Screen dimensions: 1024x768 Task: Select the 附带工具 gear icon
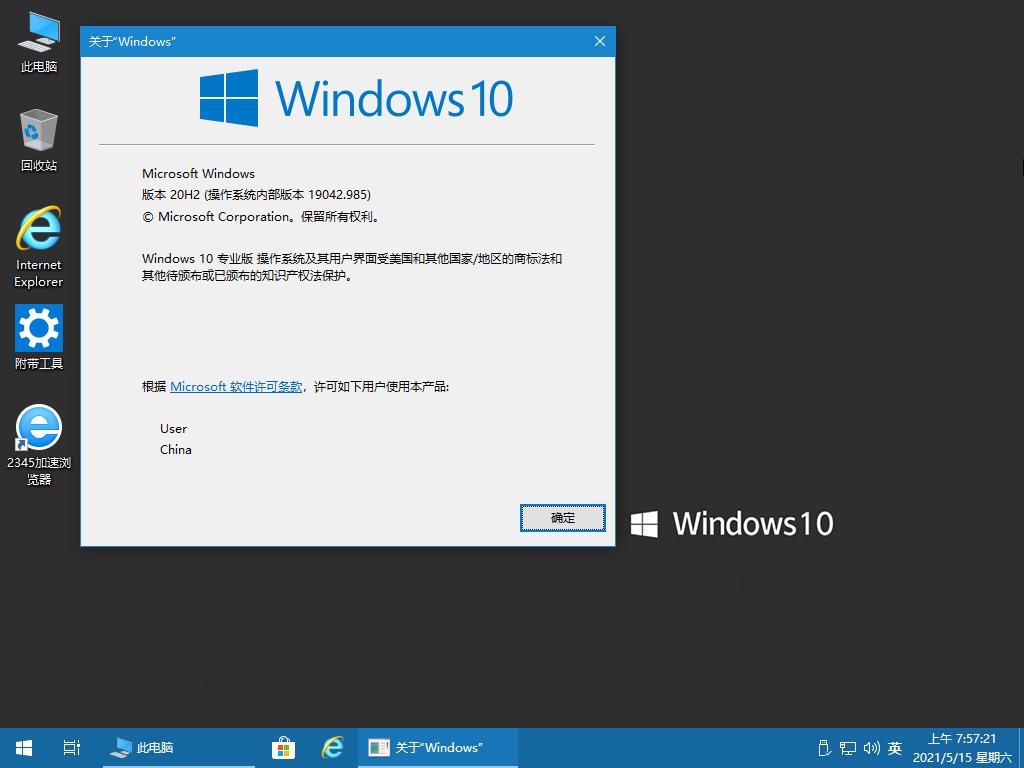(x=39, y=338)
